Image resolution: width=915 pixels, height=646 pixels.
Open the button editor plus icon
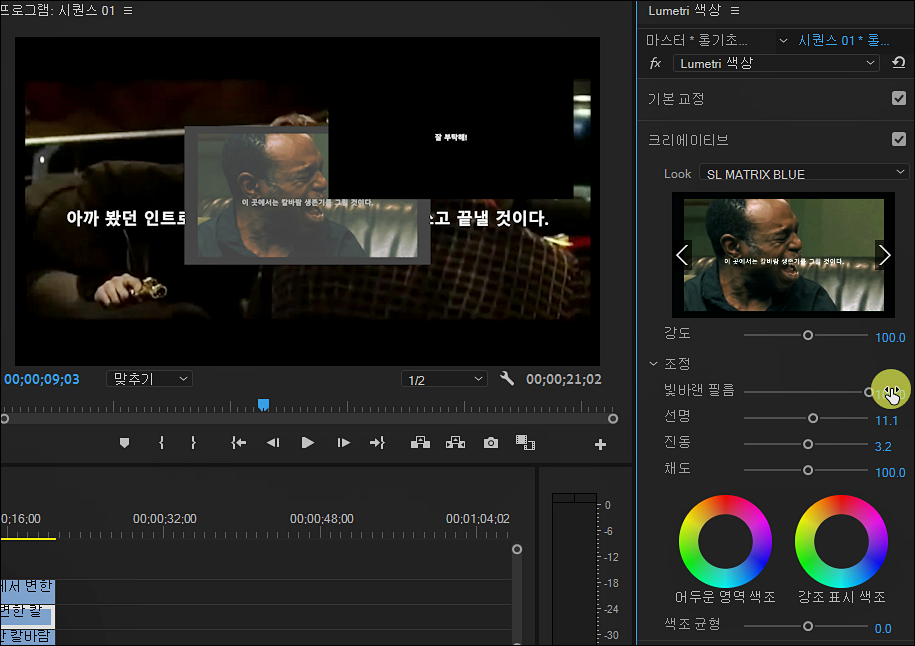(x=600, y=445)
